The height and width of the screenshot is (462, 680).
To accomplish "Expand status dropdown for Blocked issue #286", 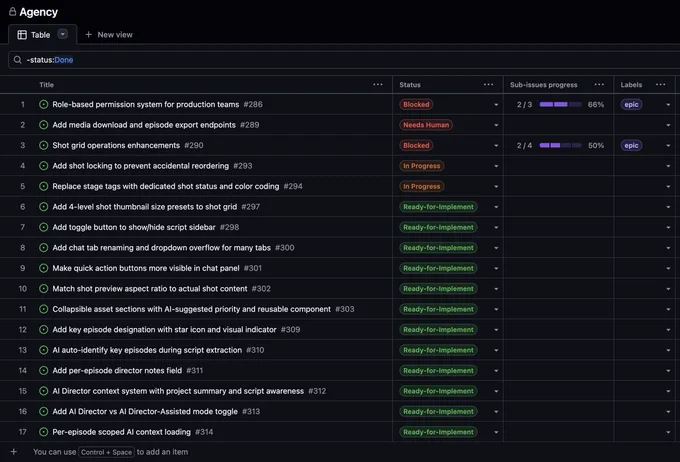I will pos(496,105).
